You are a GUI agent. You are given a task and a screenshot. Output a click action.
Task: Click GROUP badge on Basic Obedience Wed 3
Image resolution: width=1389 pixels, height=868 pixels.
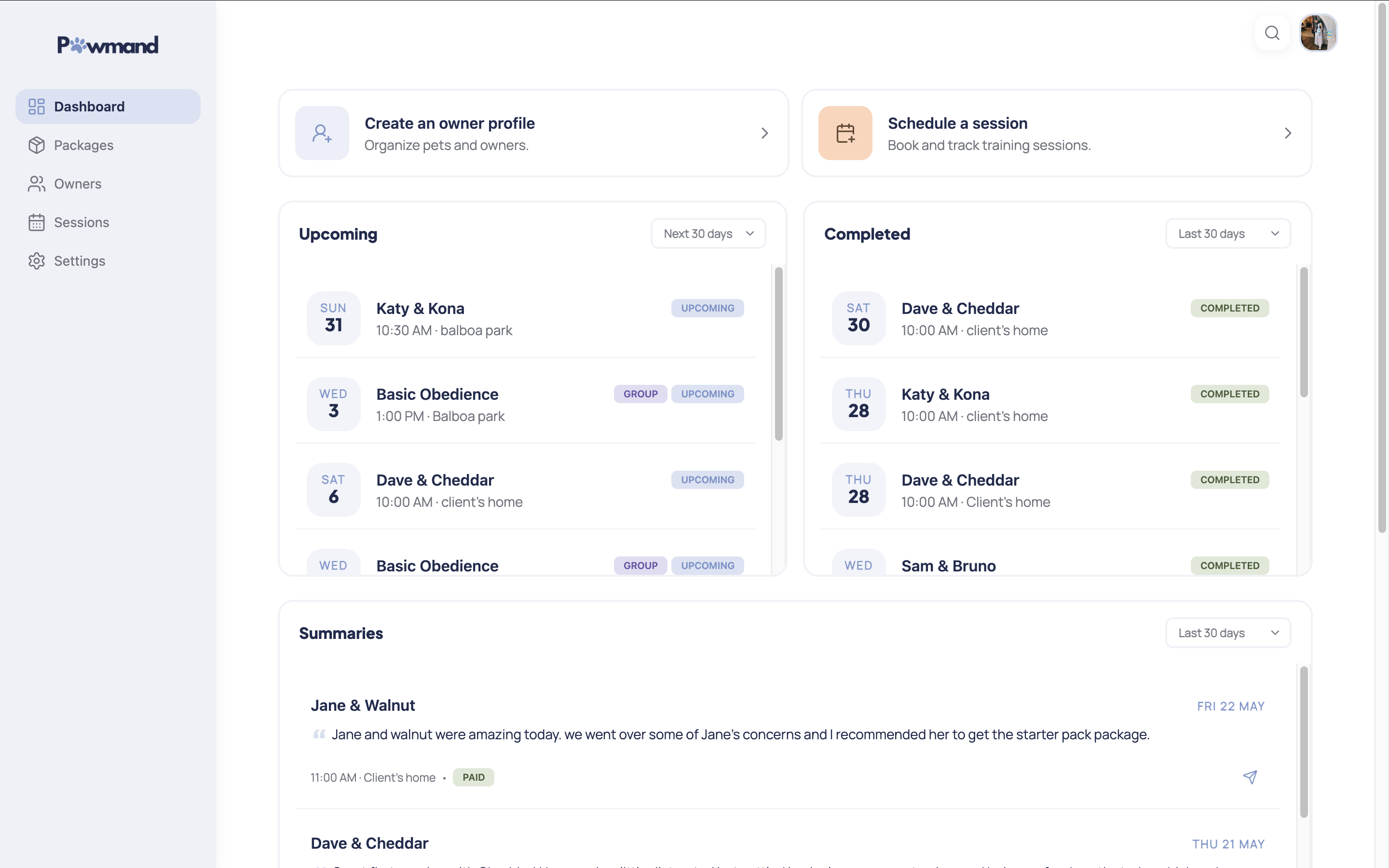tap(640, 394)
